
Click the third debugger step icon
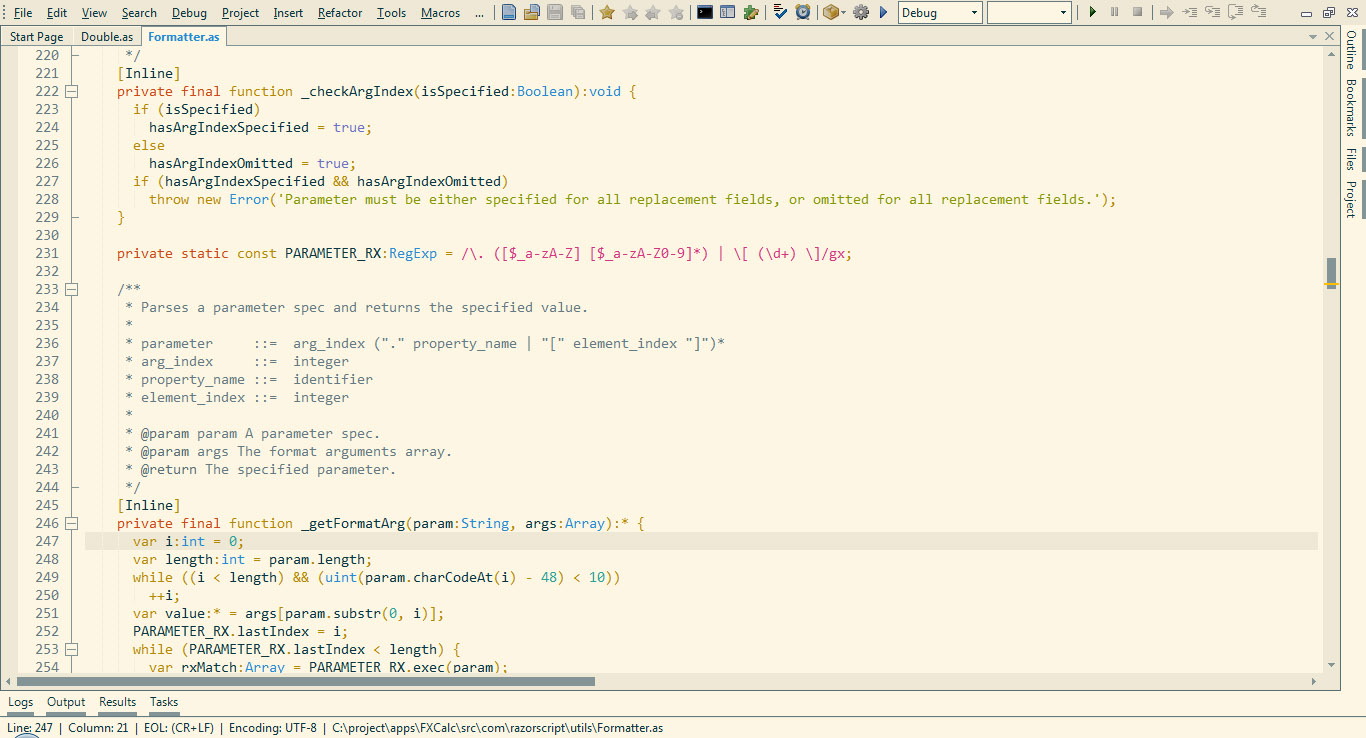1235,13
